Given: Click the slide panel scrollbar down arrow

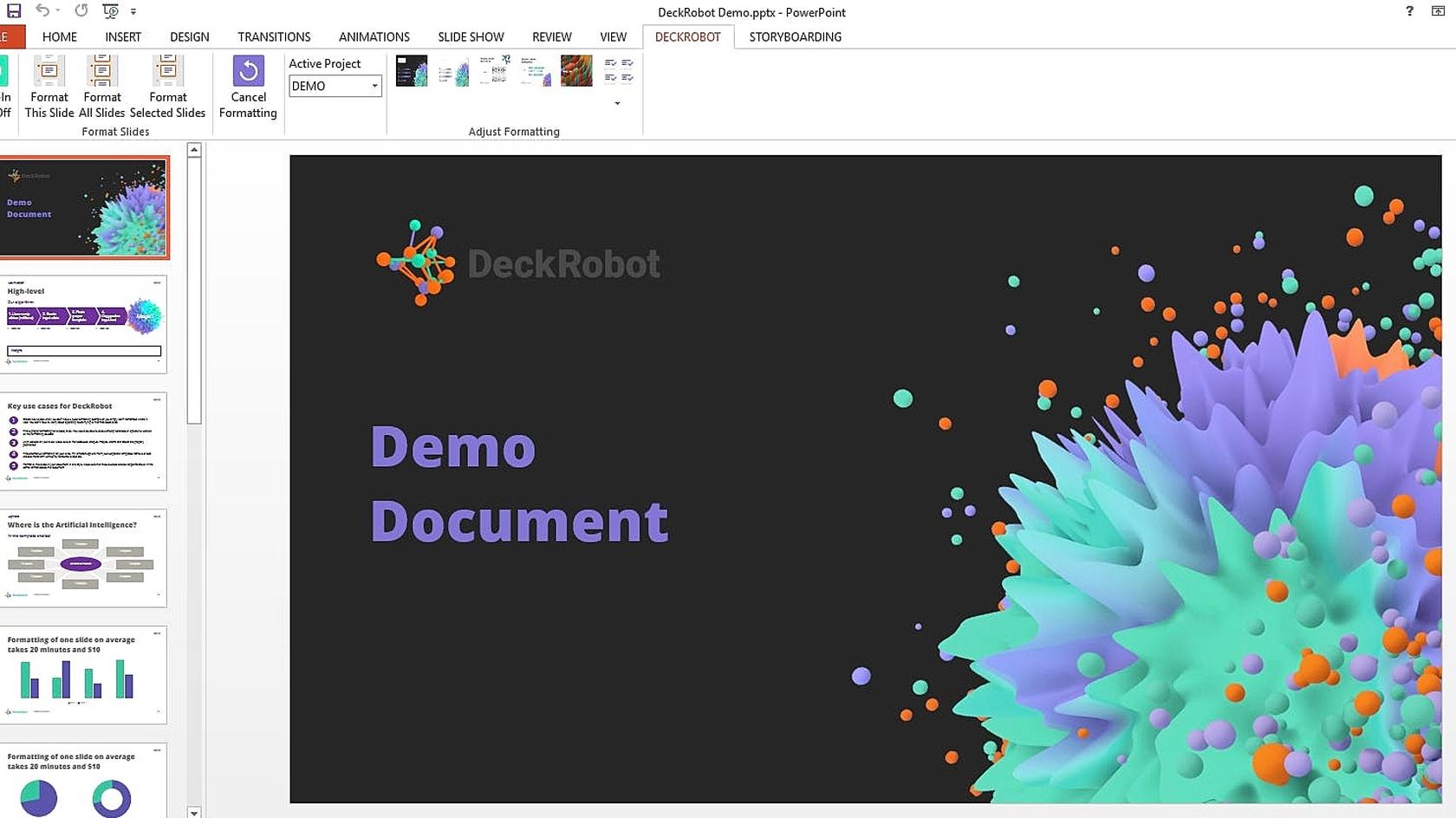Looking at the screenshot, I should [x=194, y=812].
